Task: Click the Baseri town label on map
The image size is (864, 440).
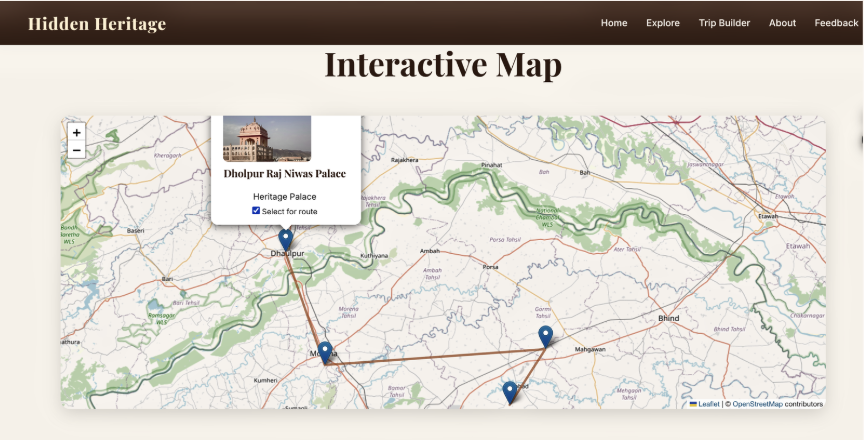Action: 136,231
